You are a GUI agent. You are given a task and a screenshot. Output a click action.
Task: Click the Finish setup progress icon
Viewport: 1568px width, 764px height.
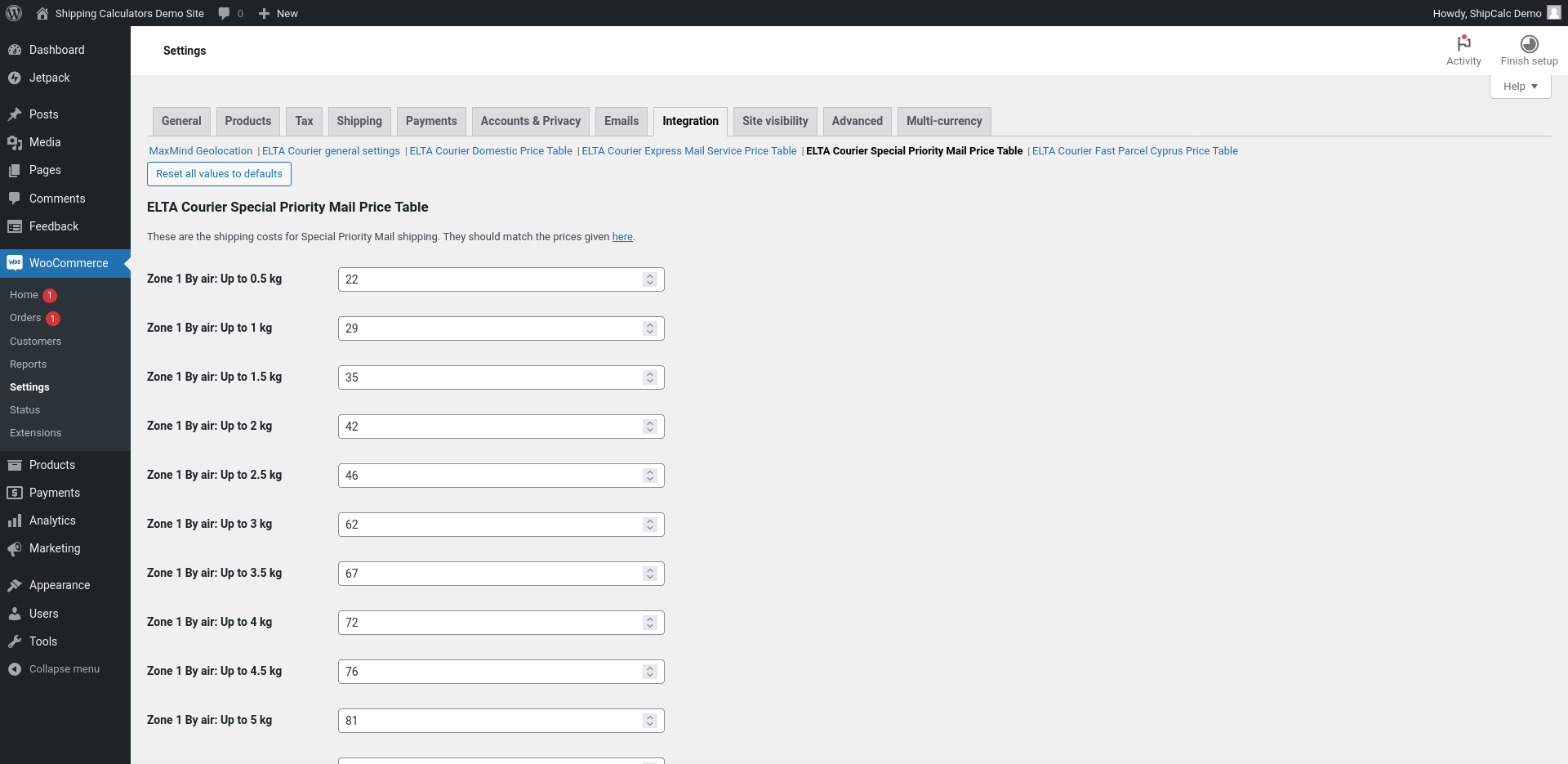1529,43
